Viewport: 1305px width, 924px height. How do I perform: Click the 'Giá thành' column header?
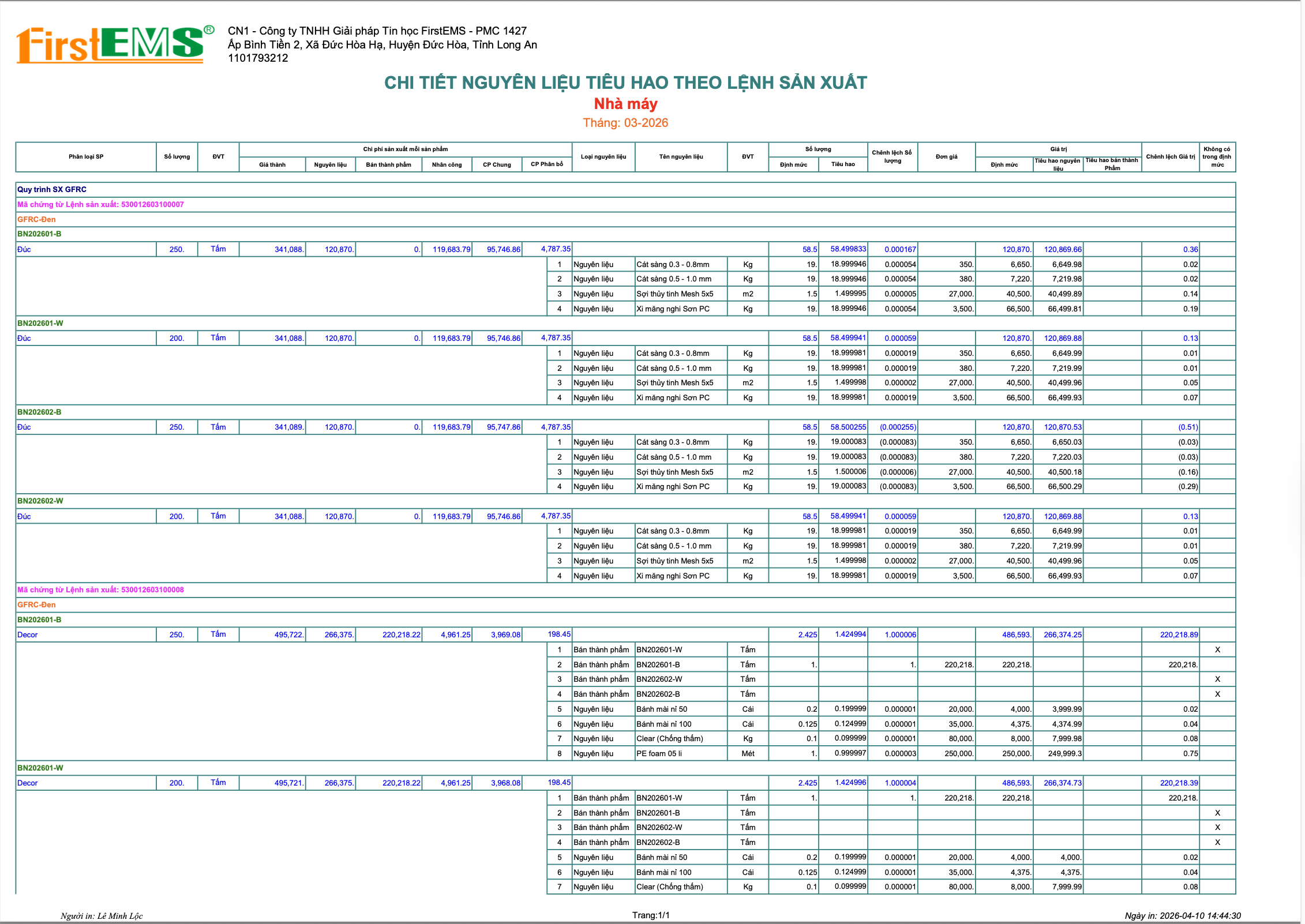(x=272, y=165)
